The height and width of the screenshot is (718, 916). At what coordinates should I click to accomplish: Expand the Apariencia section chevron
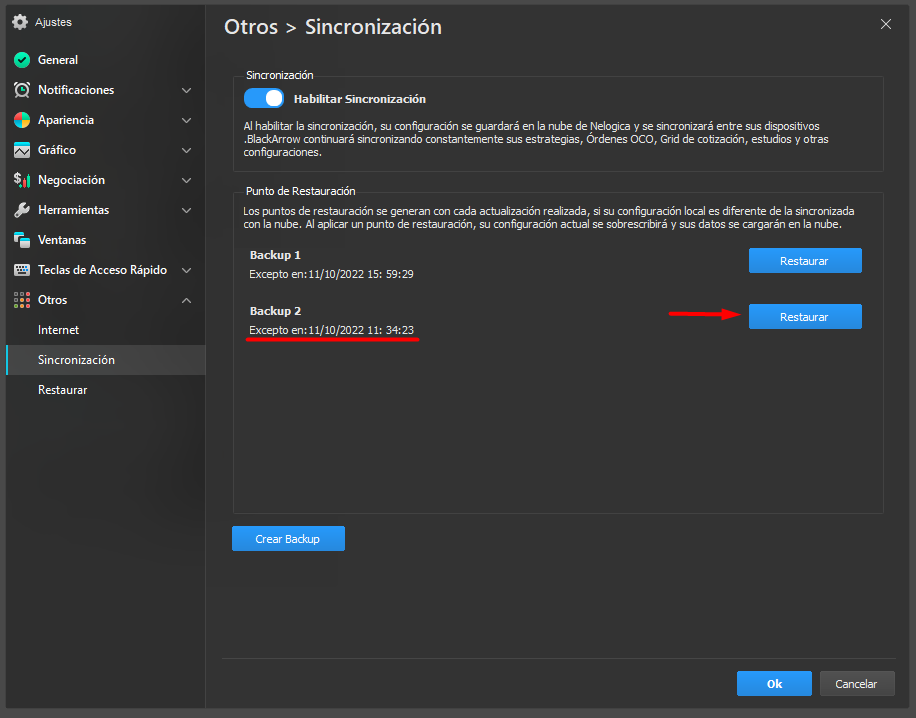pyautogui.click(x=186, y=120)
